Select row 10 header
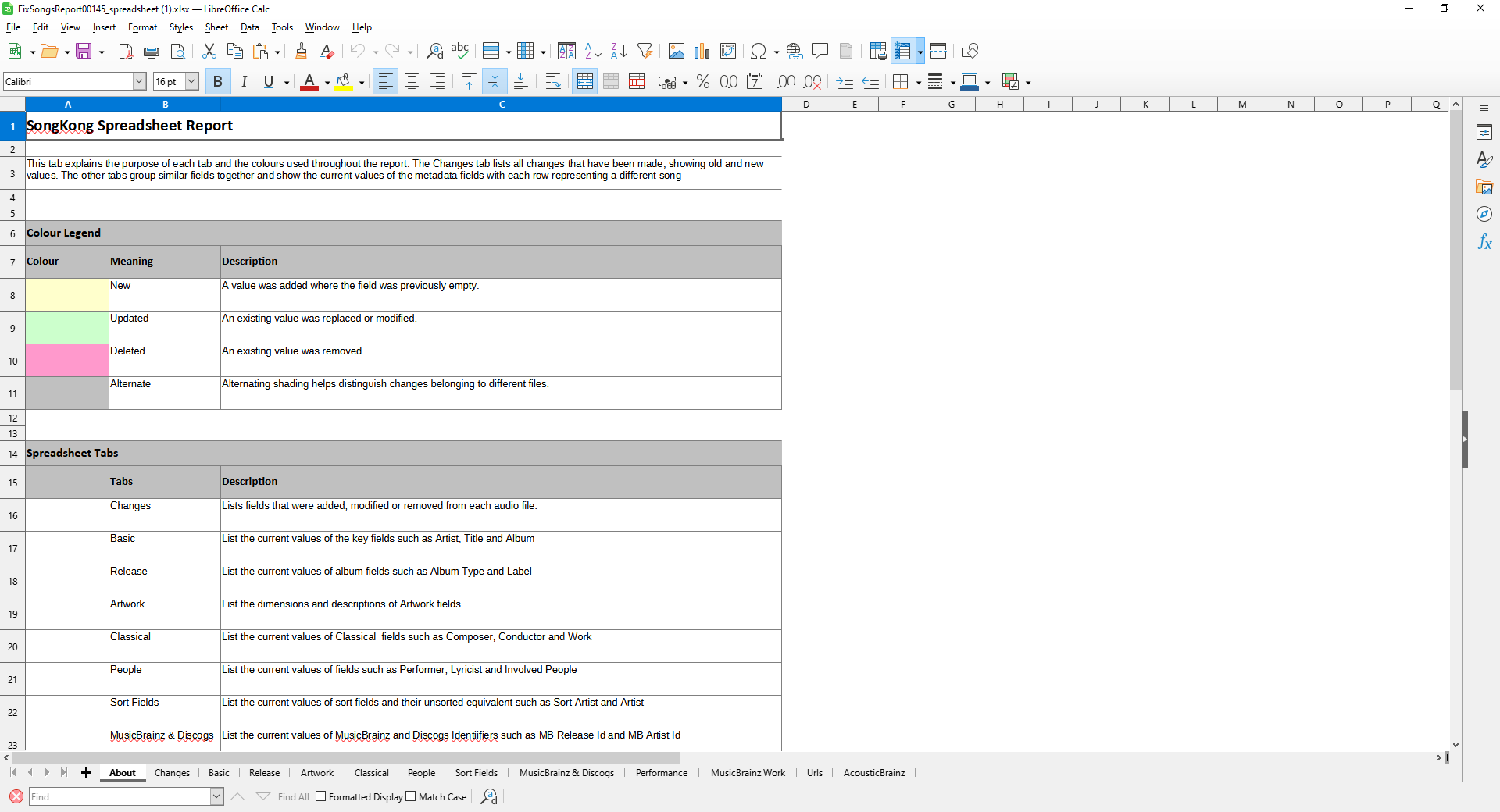The width and height of the screenshot is (1500, 812). [x=12, y=361]
